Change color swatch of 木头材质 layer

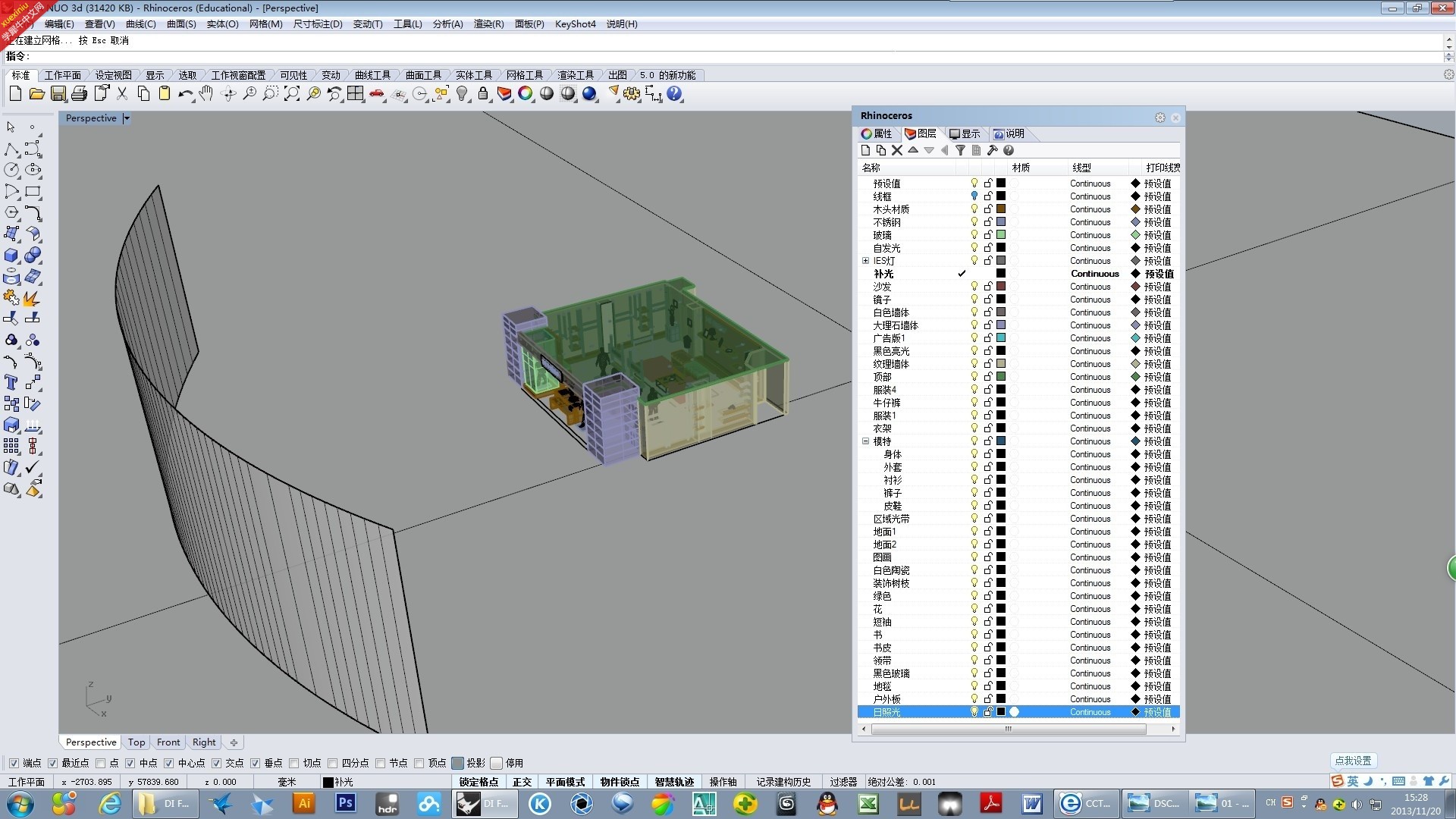pos(1001,209)
